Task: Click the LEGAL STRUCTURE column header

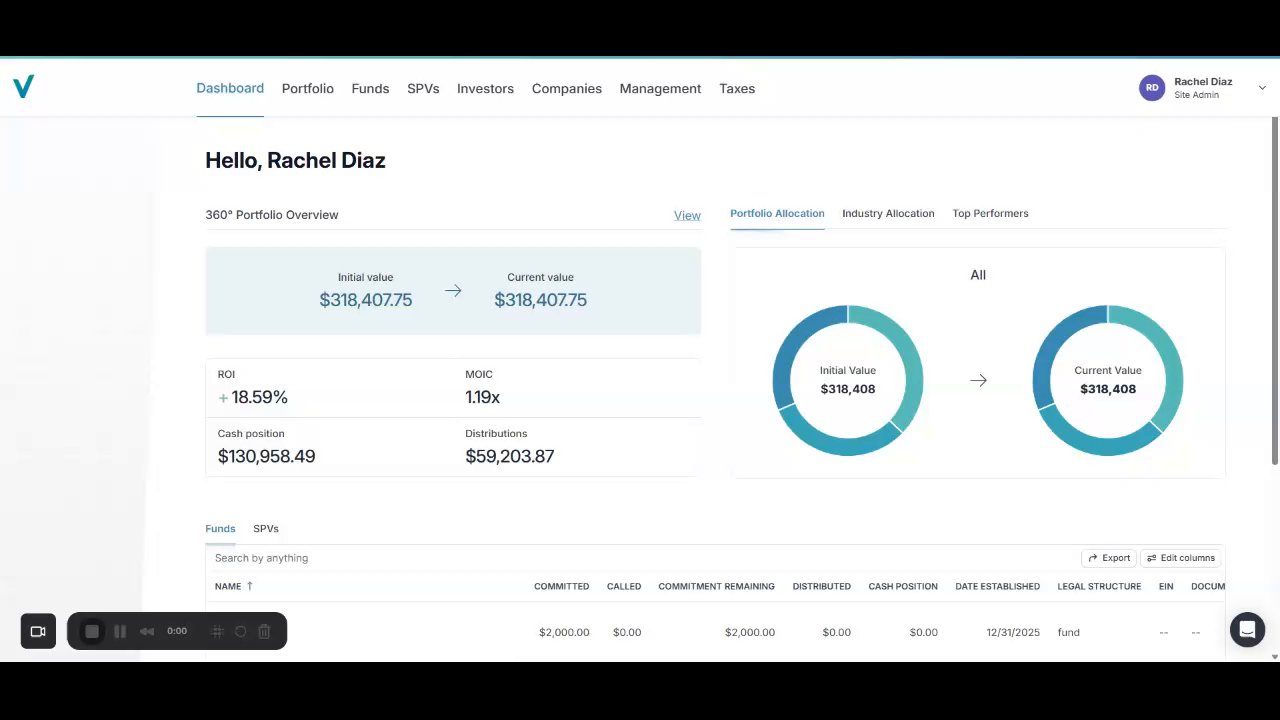Action: 1099,586
